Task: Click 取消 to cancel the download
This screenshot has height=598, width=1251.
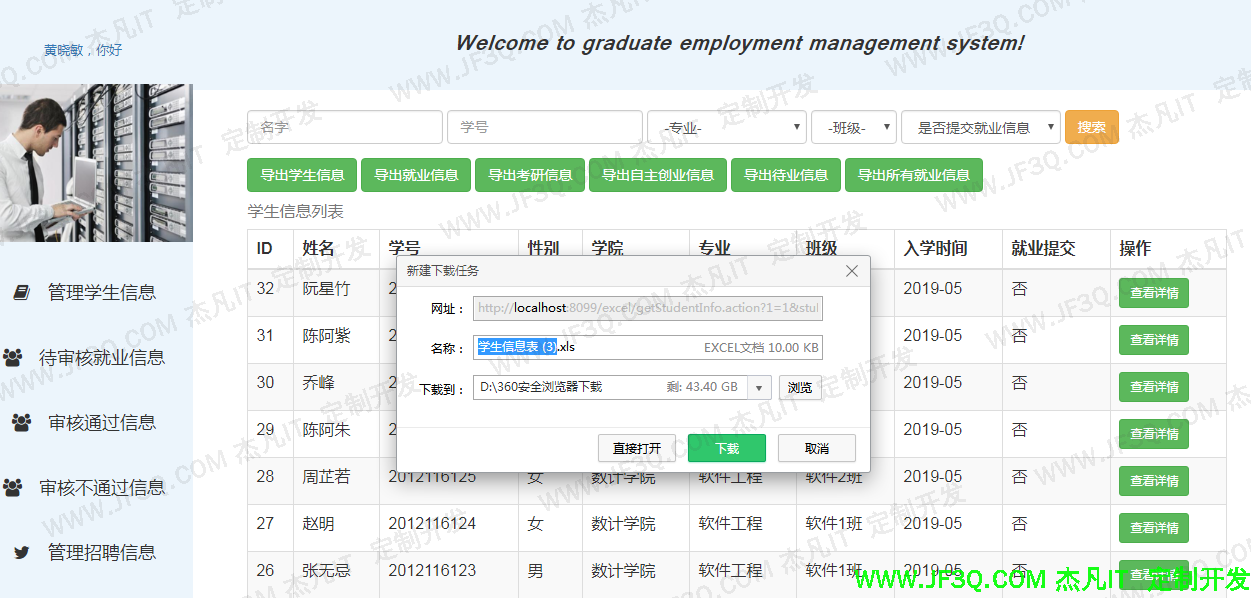Action: (x=816, y=448)
